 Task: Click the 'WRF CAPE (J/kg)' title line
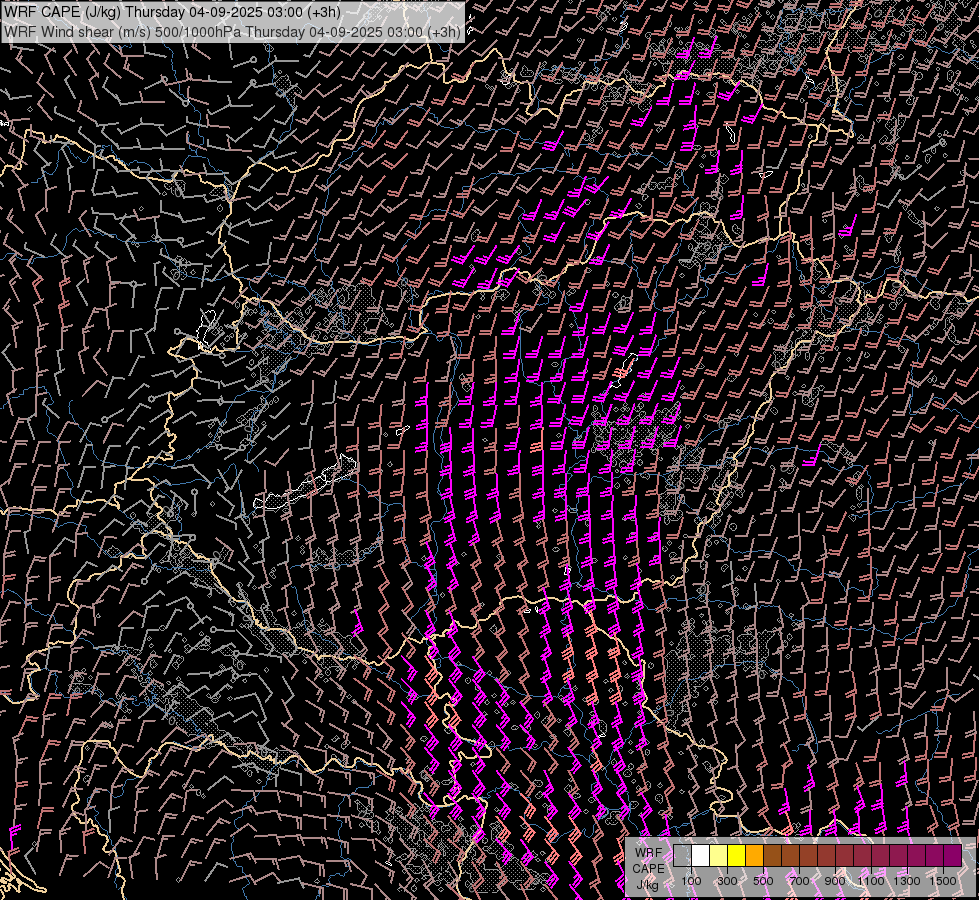[x=172, y=12]
